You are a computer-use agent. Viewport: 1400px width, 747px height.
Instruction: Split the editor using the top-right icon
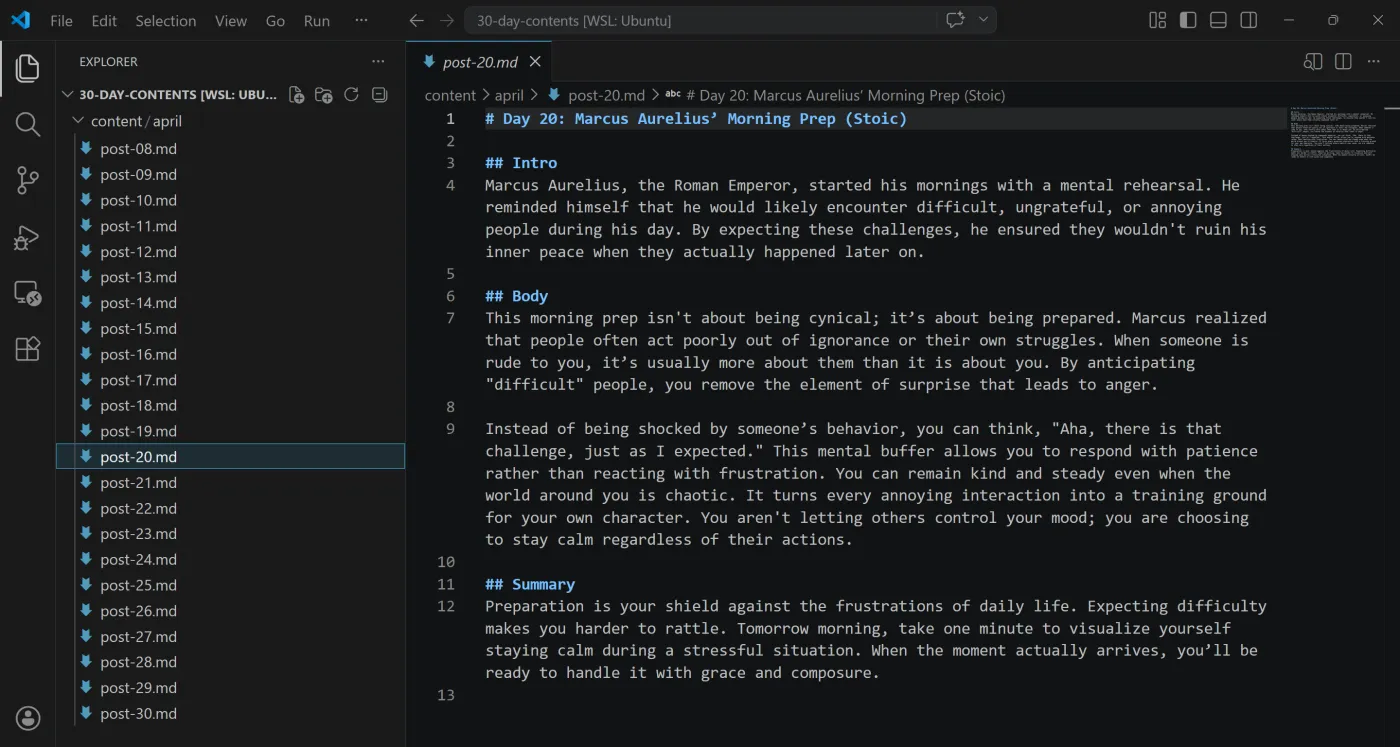pos(1341,61)
